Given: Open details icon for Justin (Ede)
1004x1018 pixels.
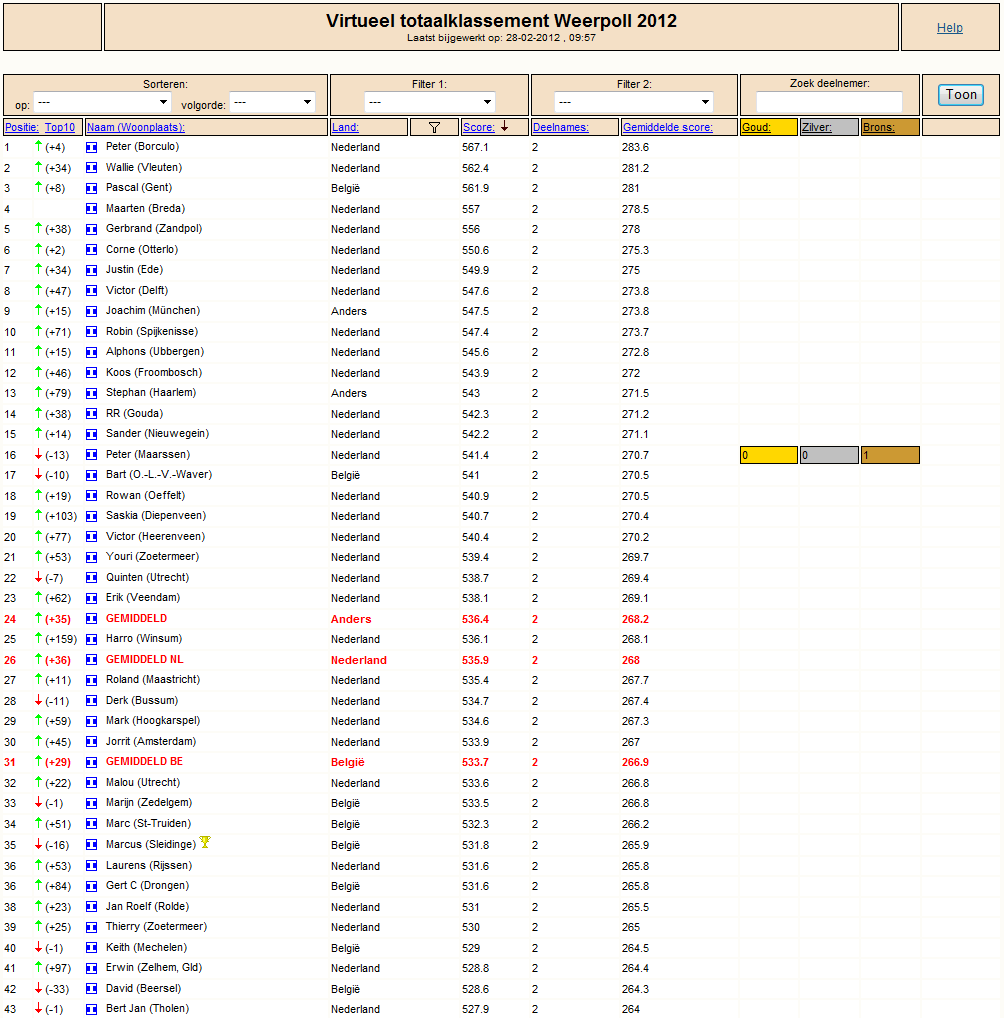Looking at the screenshot, I should (92, 270).
